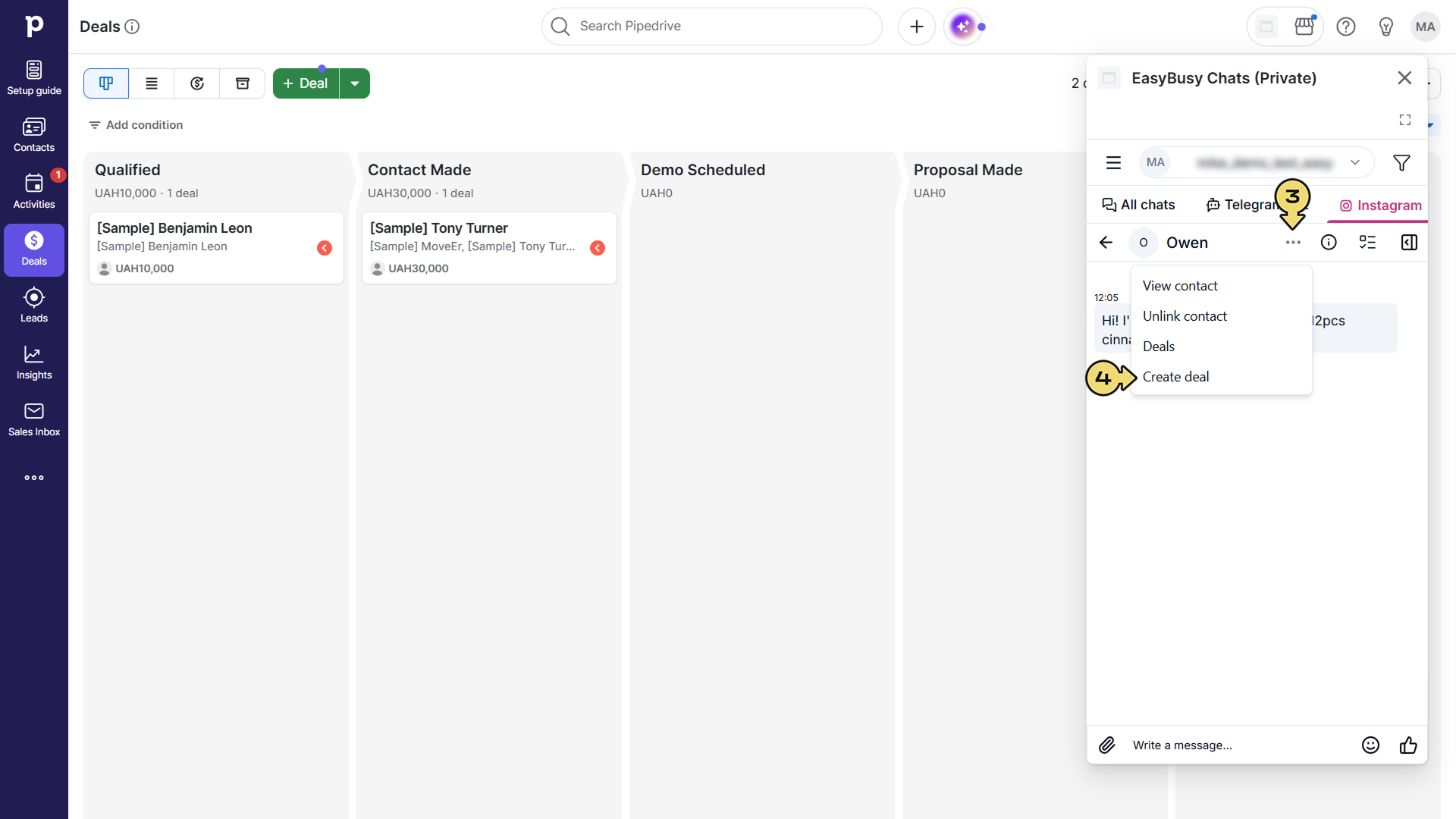The width and height of the screenshot is (1456, 819).
Task: Open Owen chat three-dots menu
Action: (1293, 243)
